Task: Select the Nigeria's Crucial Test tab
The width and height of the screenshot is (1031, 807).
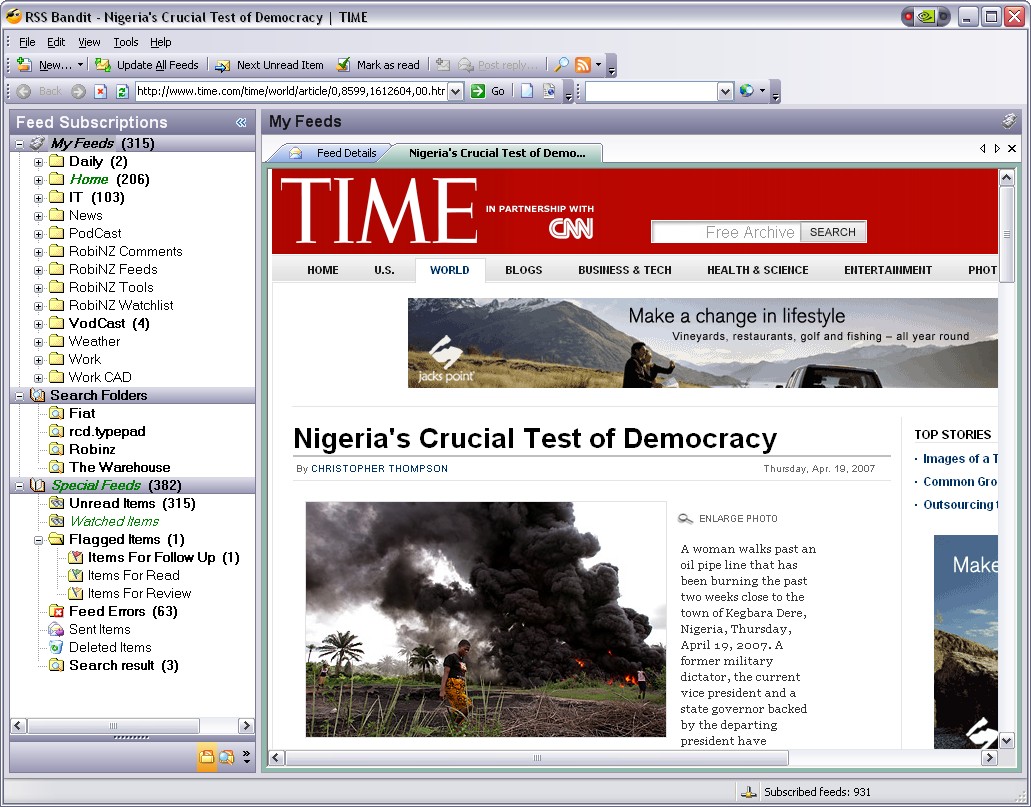Action: click(496, 153)
